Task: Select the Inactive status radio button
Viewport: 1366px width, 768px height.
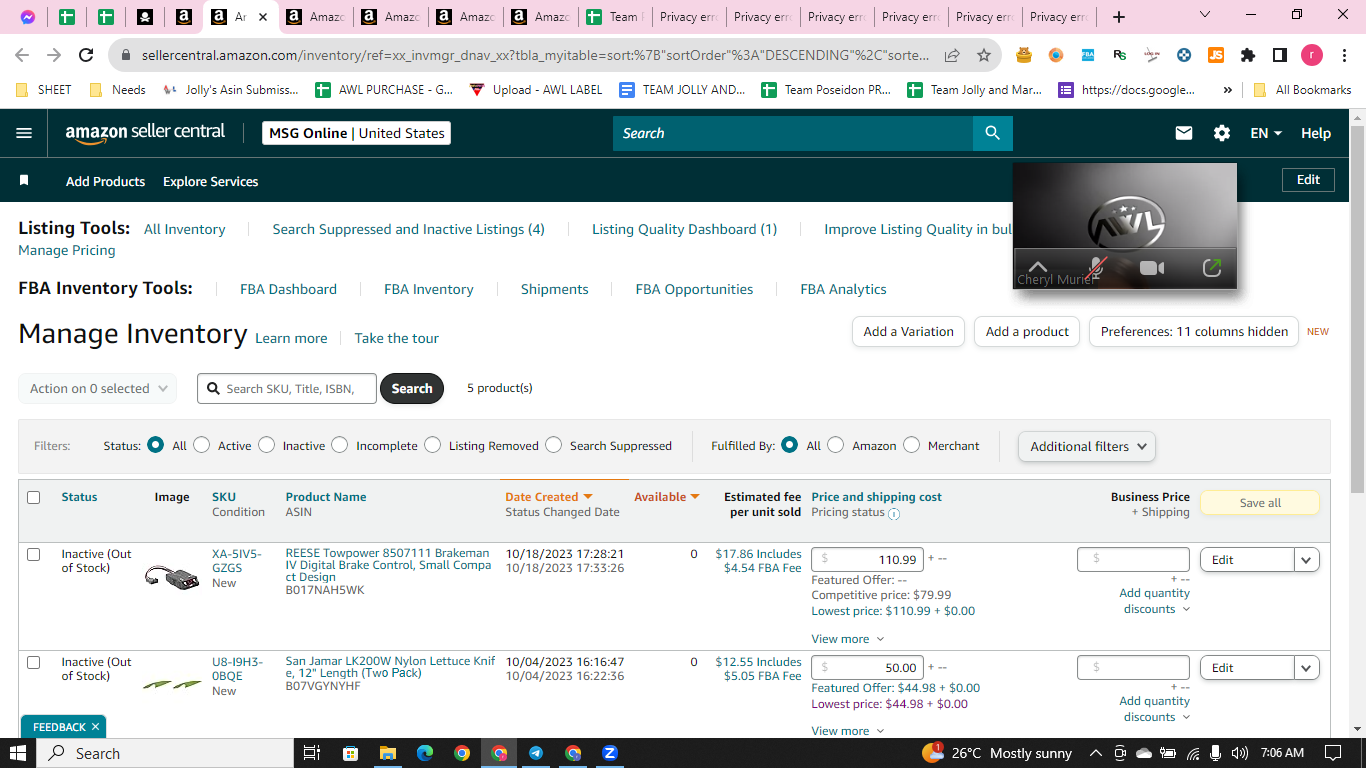Action: tap(266, 445)
